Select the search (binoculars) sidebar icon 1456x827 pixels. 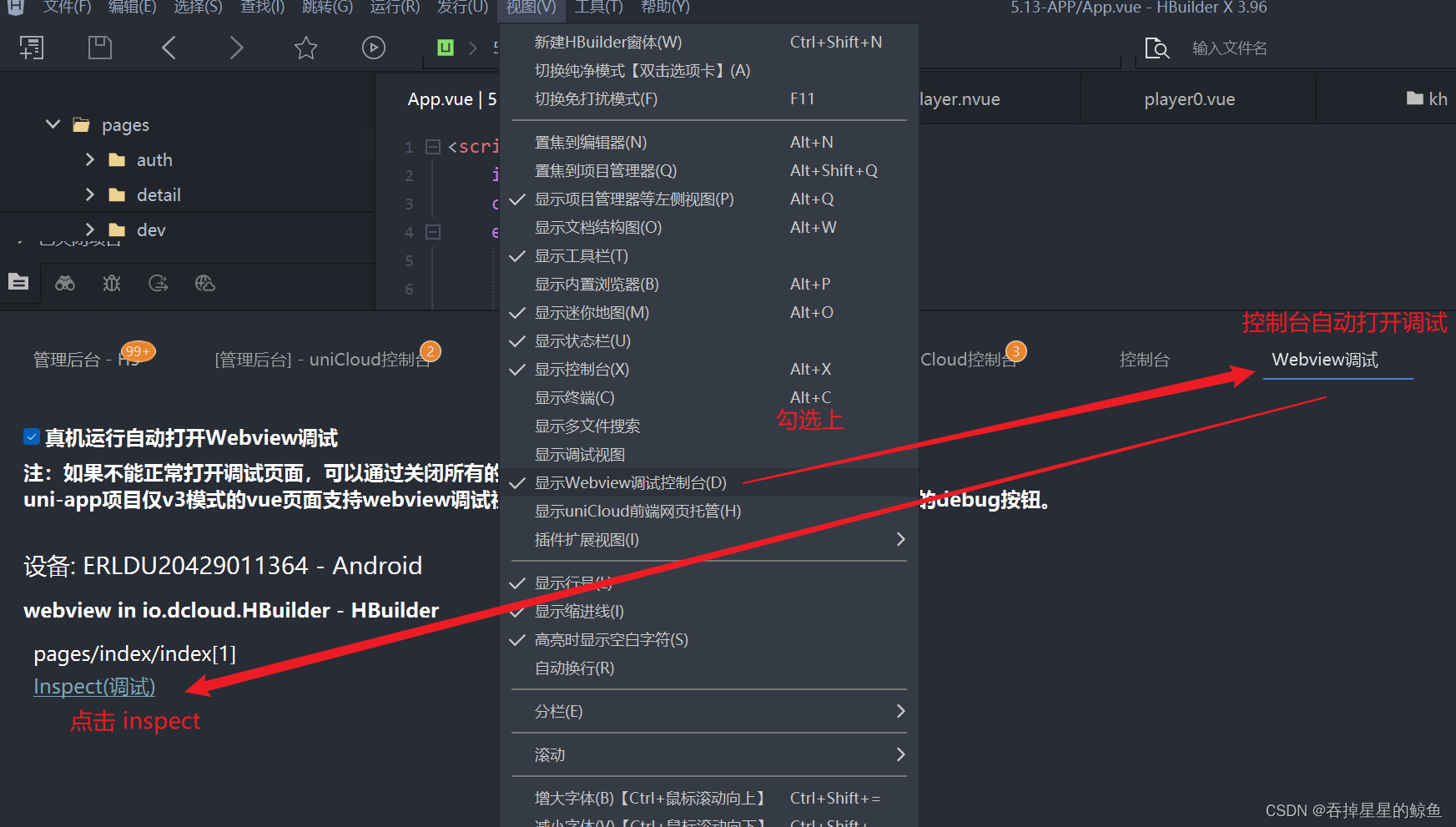pos(65,284)
